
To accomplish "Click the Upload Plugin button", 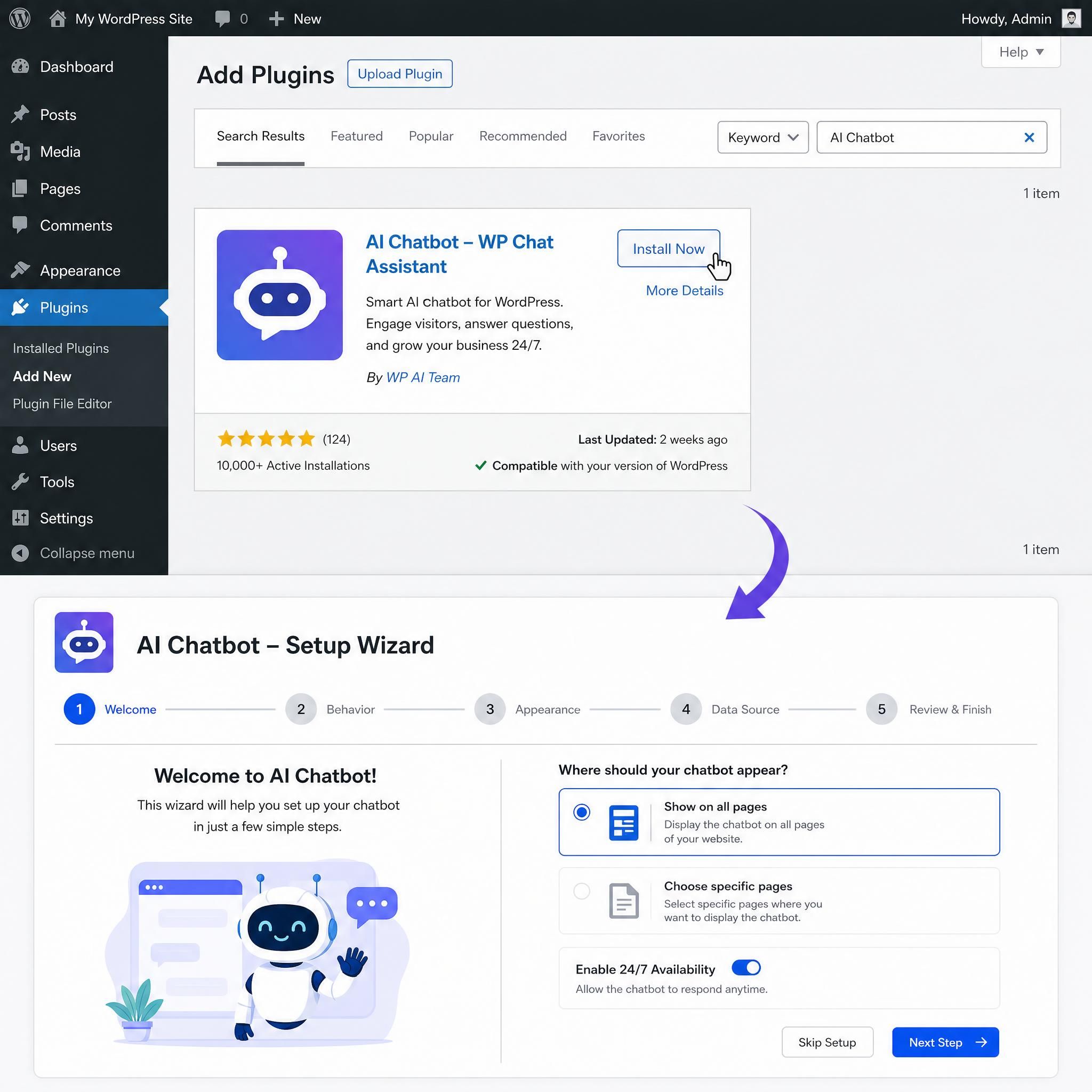I will [x=399, y=74].
